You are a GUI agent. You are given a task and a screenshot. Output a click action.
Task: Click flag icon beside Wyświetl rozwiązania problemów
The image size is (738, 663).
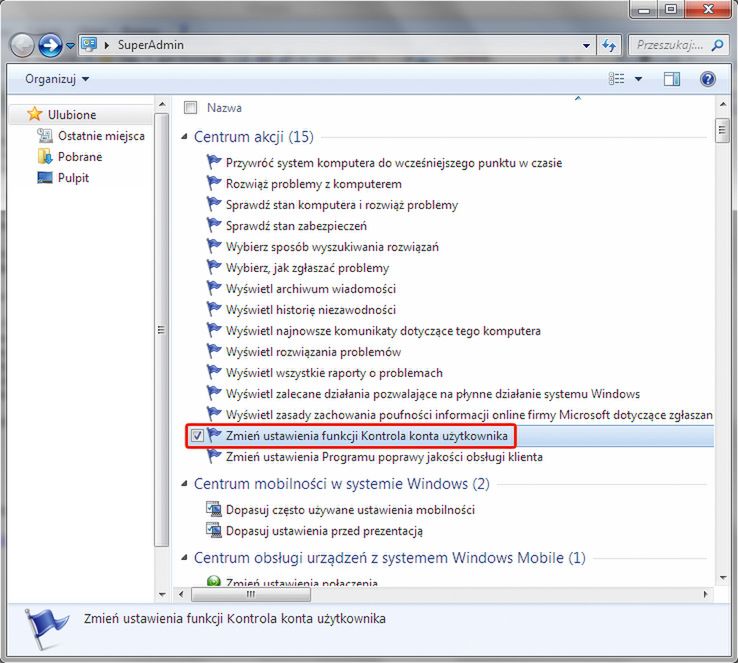pos(214,351)
